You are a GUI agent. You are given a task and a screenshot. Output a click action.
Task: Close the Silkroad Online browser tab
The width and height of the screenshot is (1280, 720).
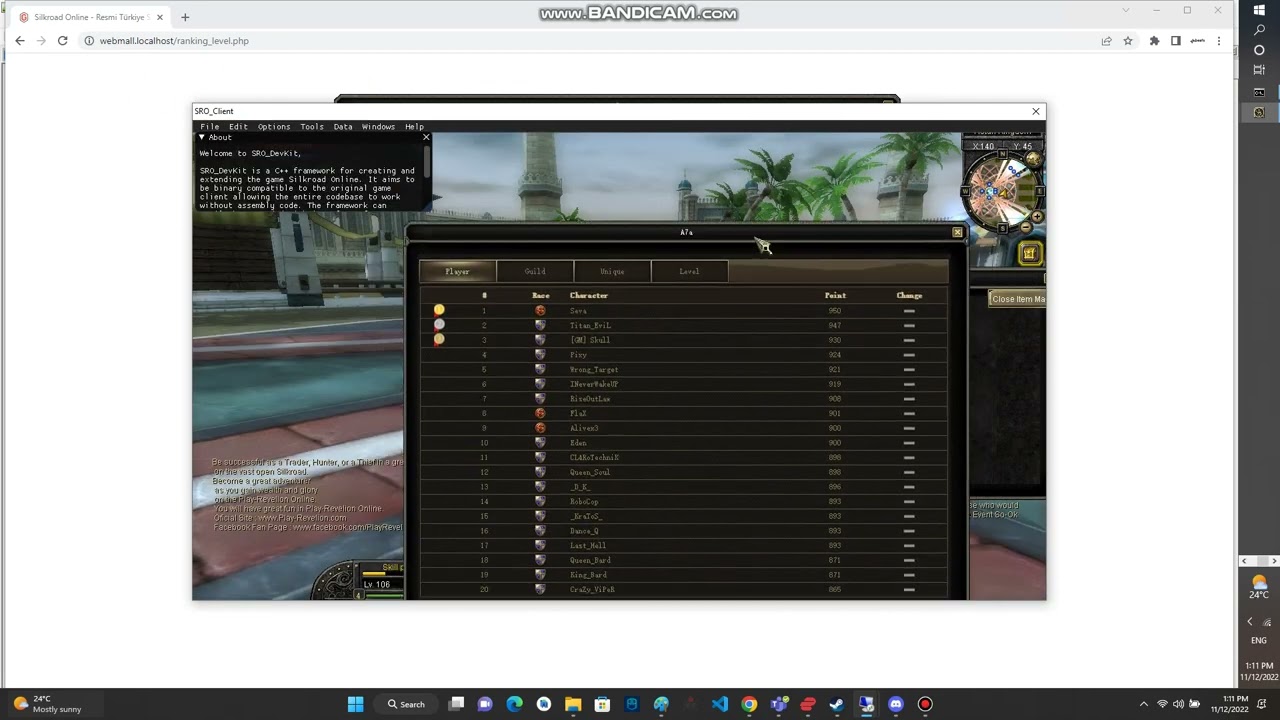click(x=159, y=17)
